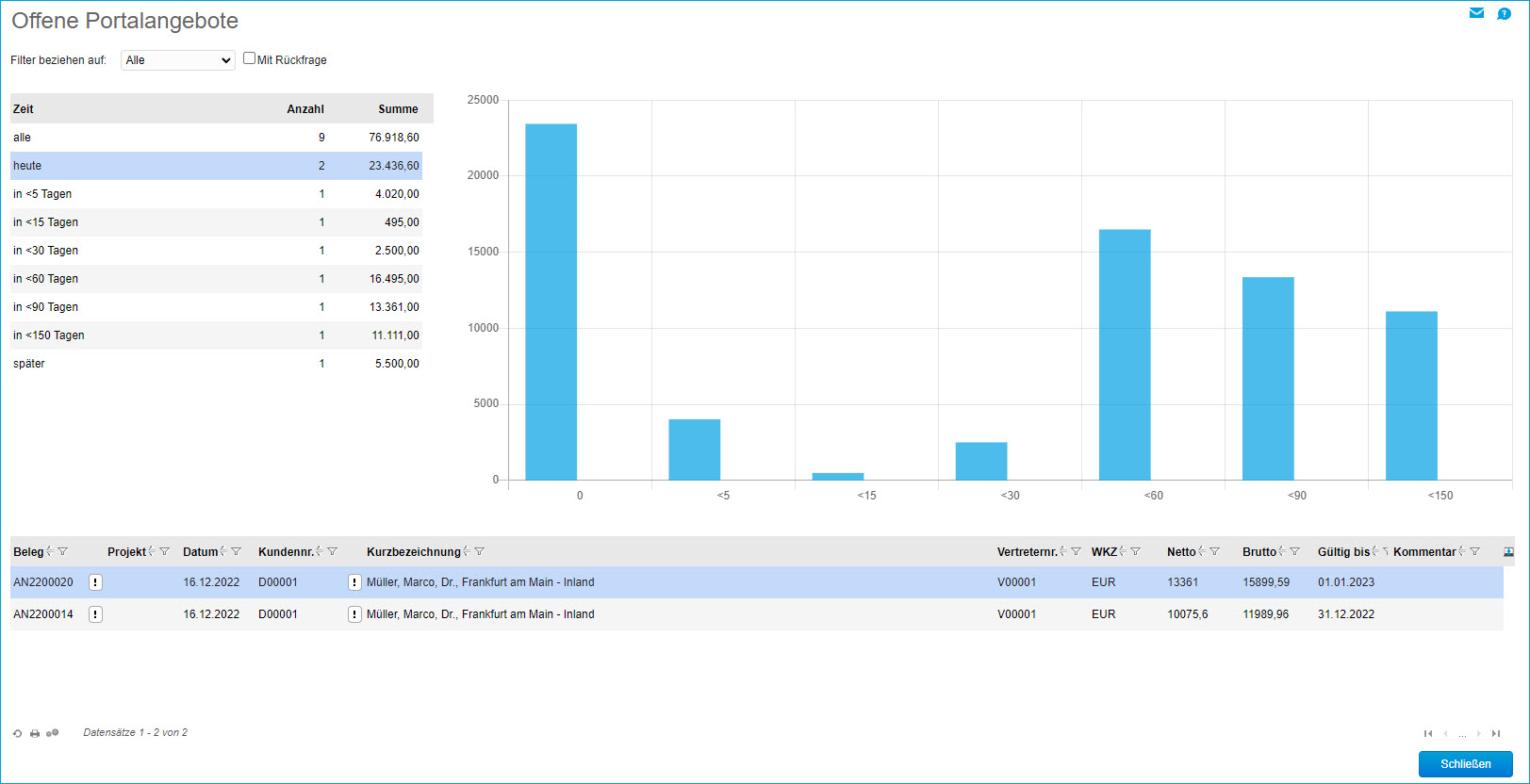1530x784 pixels.
Task: Sort by Kurzbezeichnung column arrows
Action: coord(467,551)
